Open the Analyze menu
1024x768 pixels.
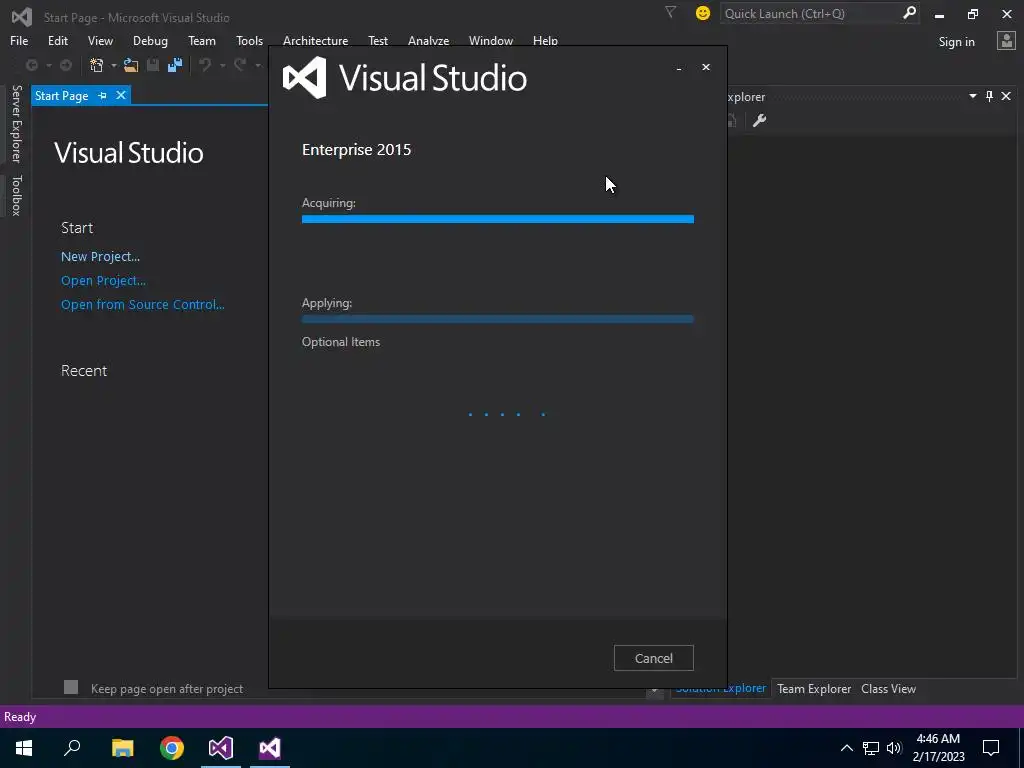tap(428, 40)
